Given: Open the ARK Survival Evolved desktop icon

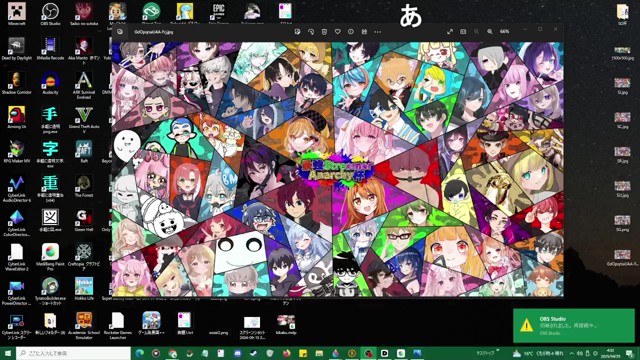Looking at the screenshot, I should click(84, 85).
